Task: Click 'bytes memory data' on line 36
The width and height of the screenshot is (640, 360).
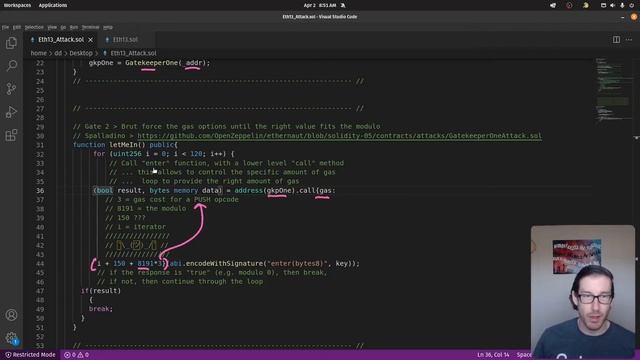Action: pos(185,191)
